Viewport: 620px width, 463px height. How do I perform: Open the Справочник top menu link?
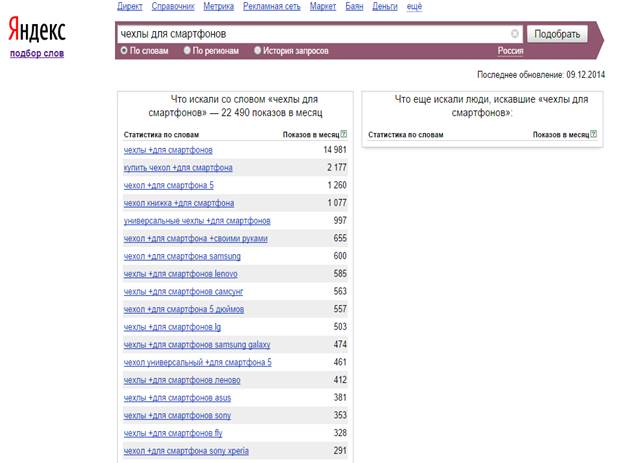pos(173,6)
